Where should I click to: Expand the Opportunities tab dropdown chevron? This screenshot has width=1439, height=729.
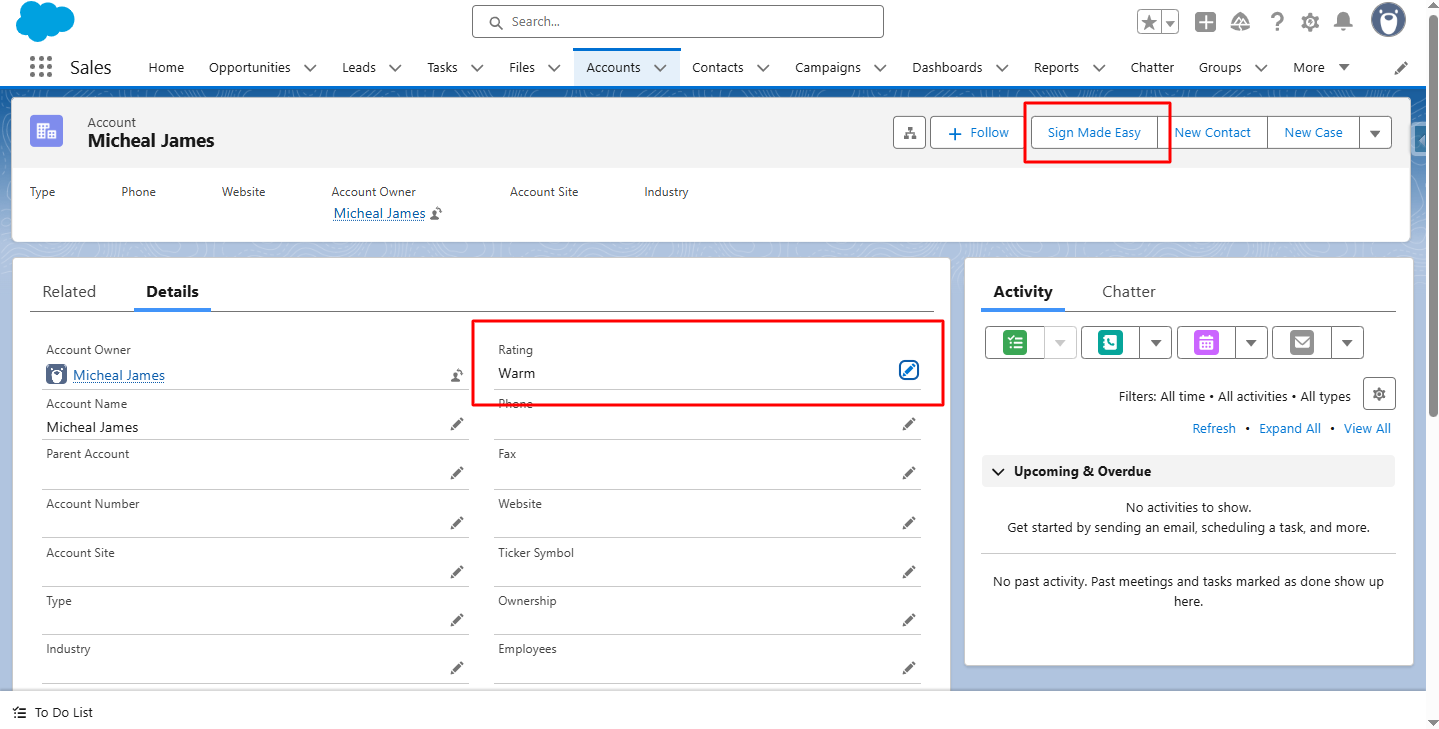click(x=310, y=68)
